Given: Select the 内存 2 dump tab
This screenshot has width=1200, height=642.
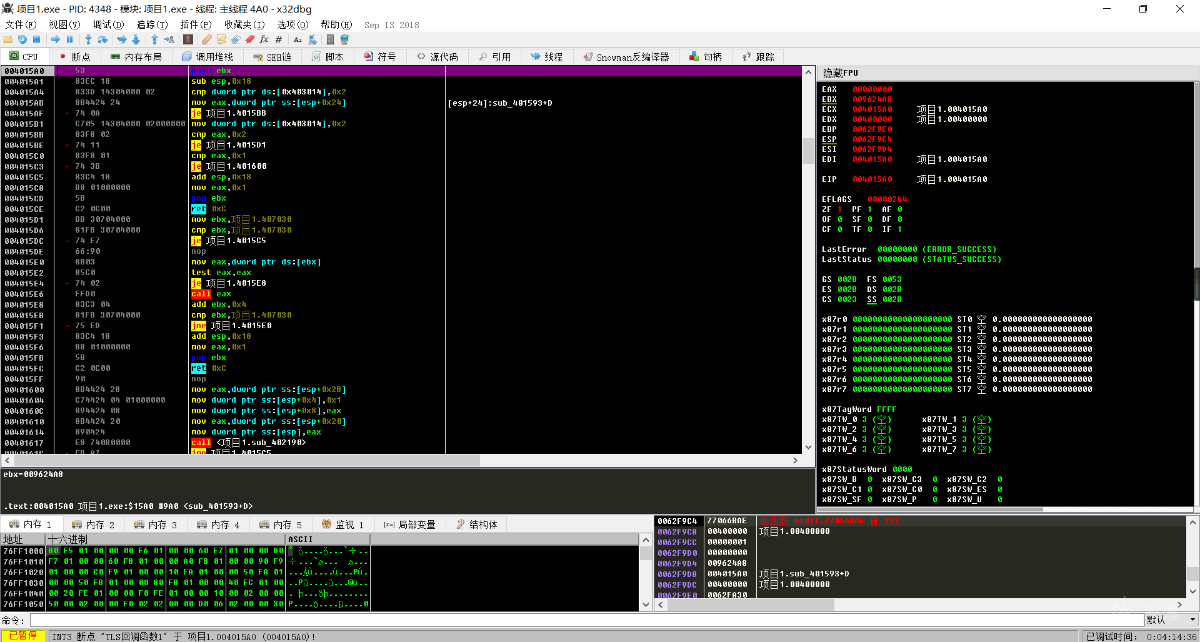Looking at the screenshot, I should pyautogui.click(x=93, y=524).
